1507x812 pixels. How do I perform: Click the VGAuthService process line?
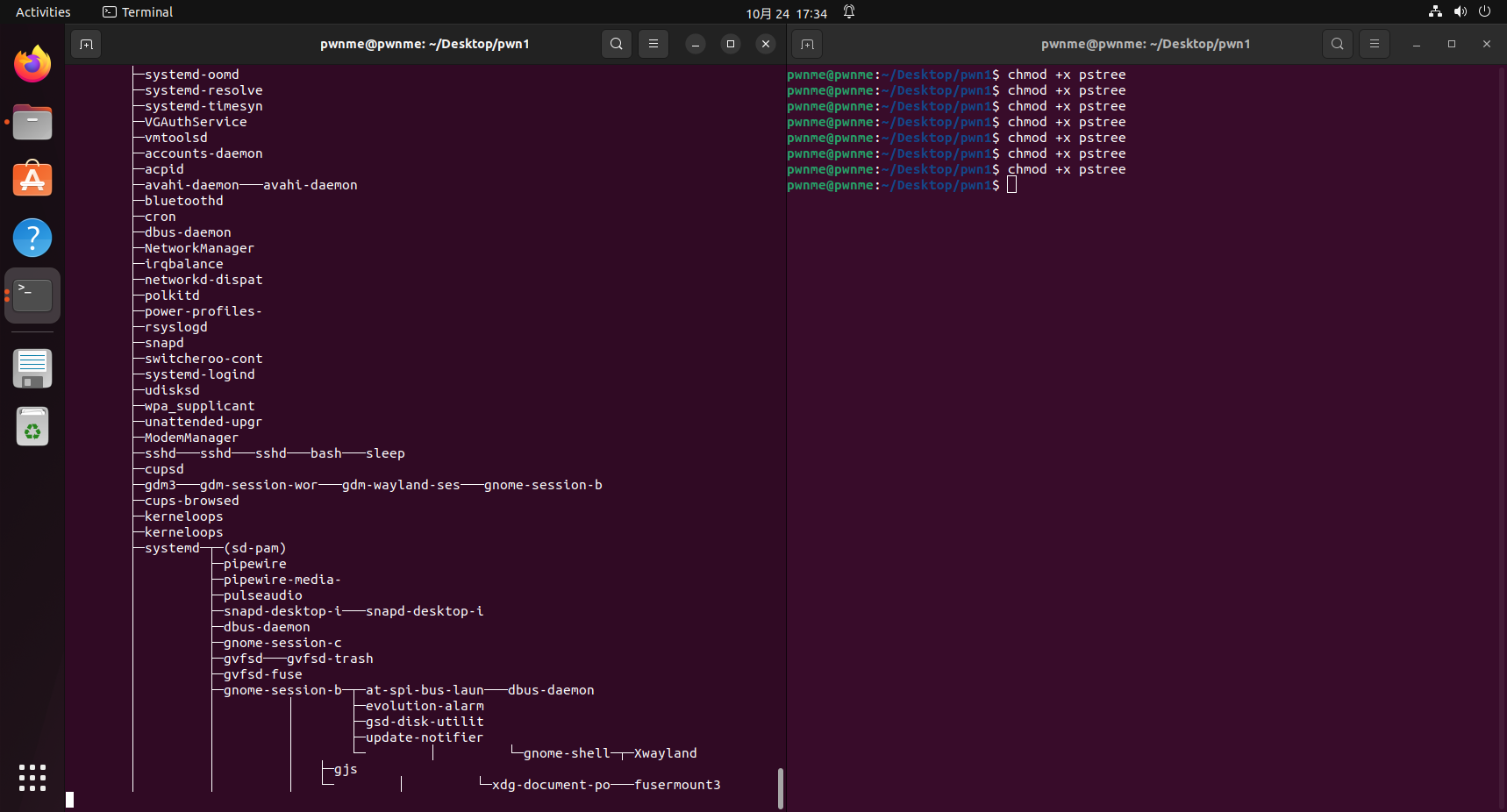(196, 122)
